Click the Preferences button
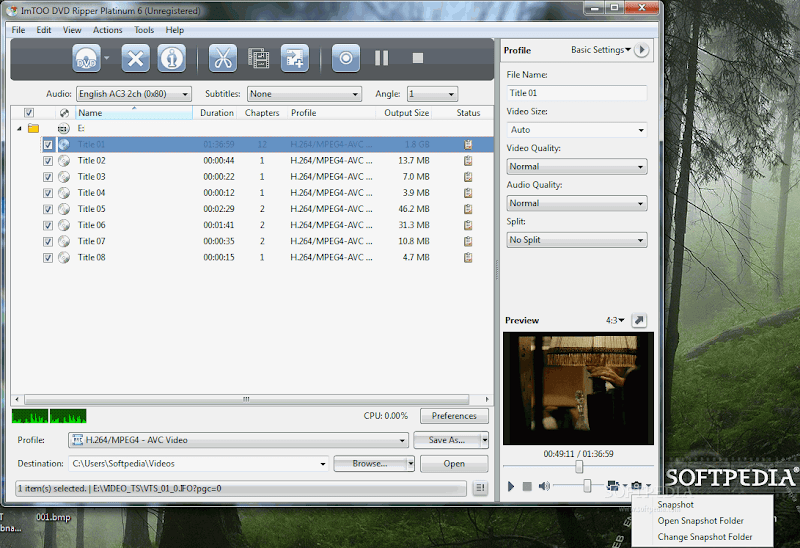 (454, 416)
